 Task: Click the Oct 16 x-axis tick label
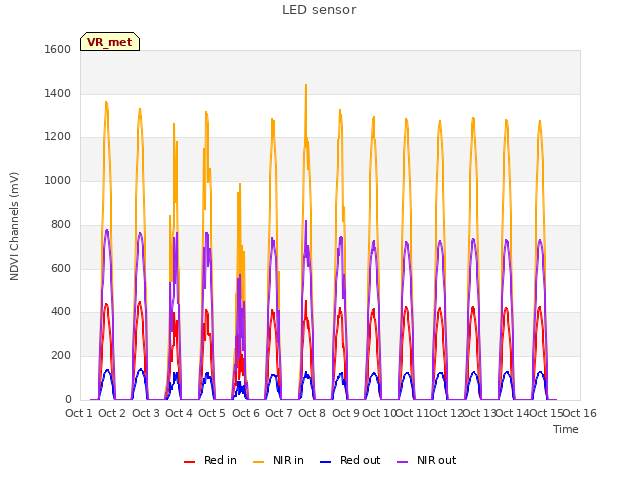(x=580, y=413)
